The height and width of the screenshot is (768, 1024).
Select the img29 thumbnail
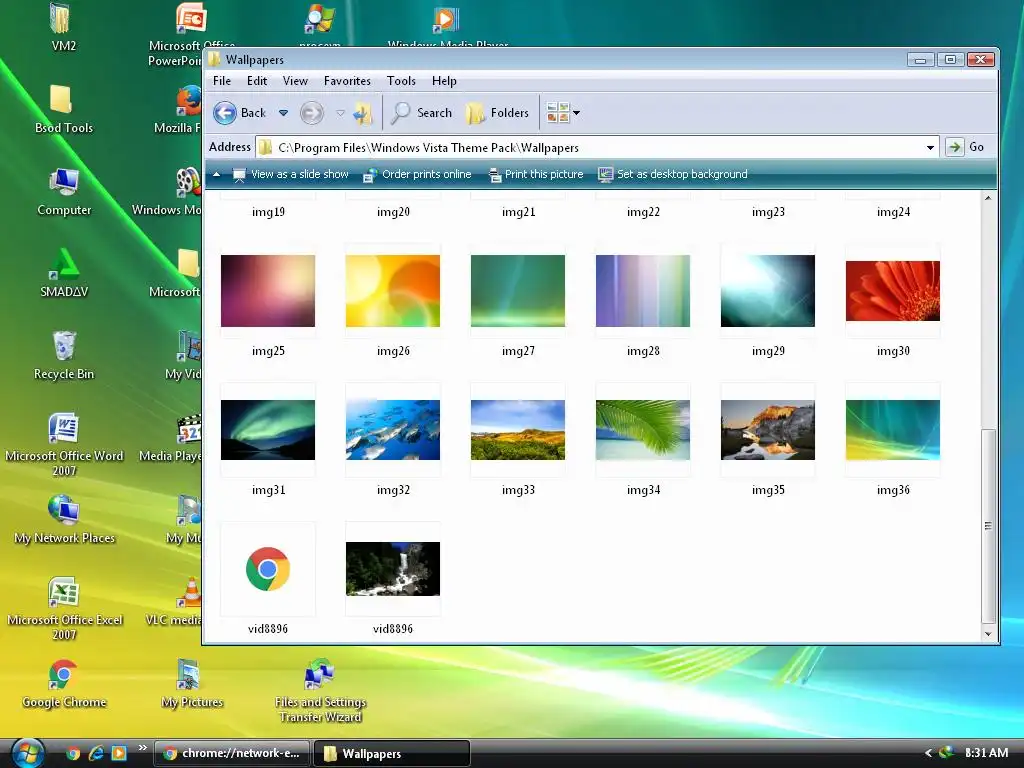coord(768,291)
